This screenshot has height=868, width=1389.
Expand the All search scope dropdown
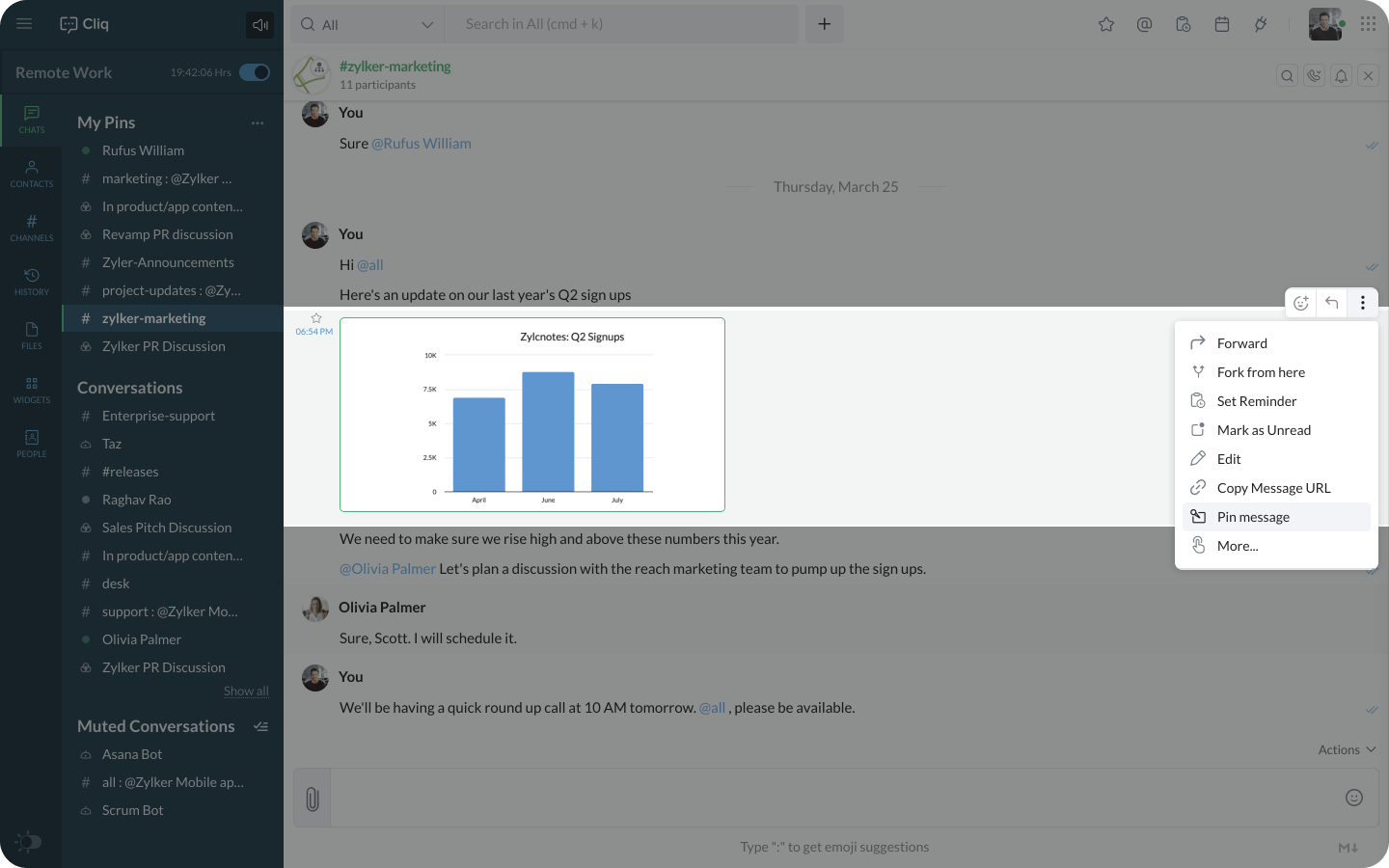[x=426, y=25]
